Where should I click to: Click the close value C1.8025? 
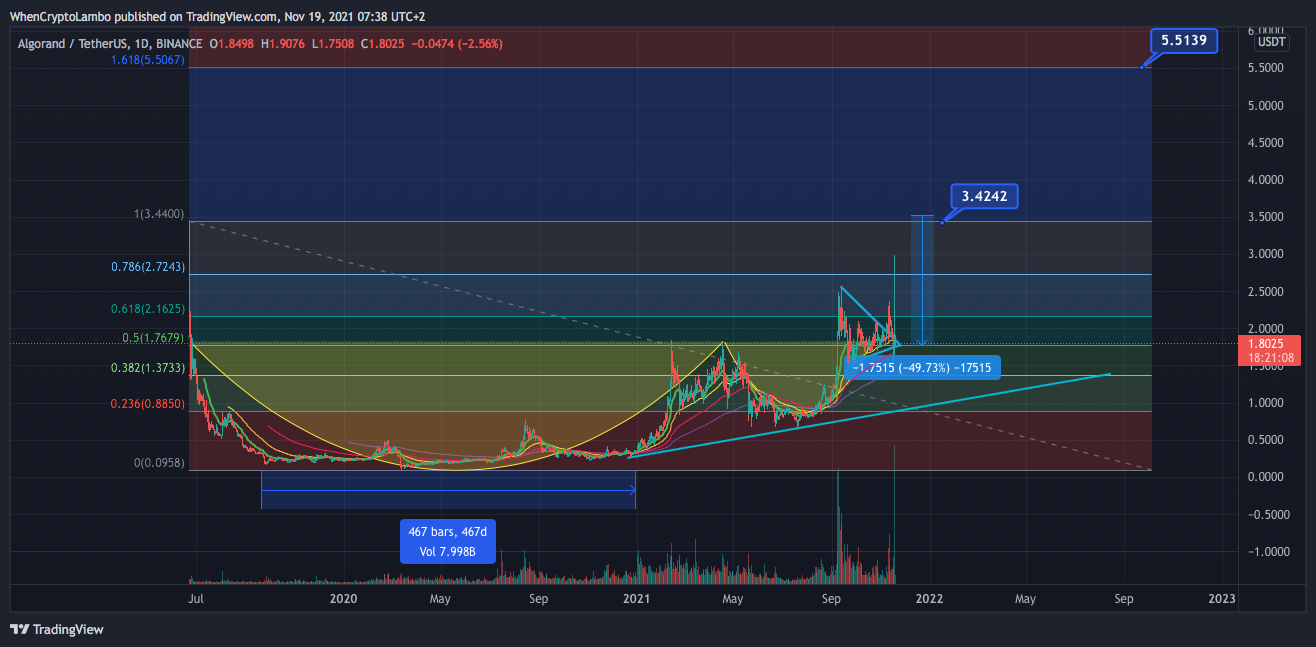coord(383,44)
